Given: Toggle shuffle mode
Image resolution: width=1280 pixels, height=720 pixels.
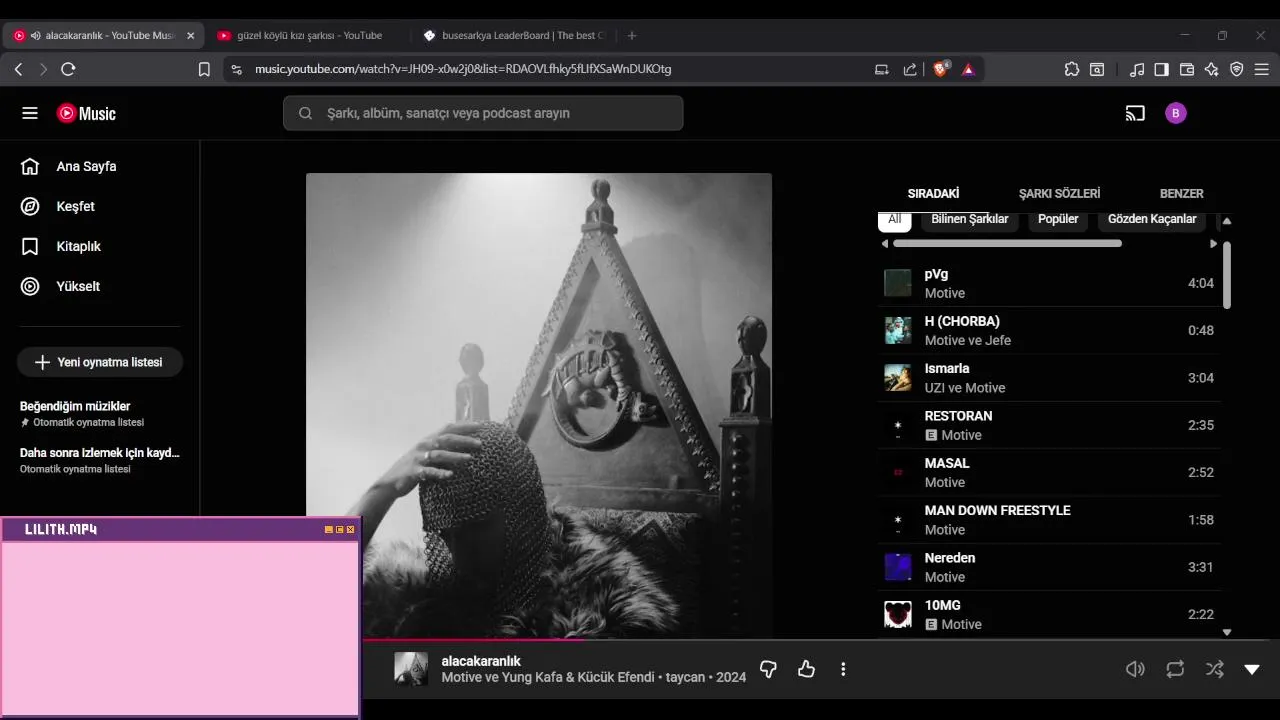Looking at the screenshot, I should click(x=1215, y=669).
